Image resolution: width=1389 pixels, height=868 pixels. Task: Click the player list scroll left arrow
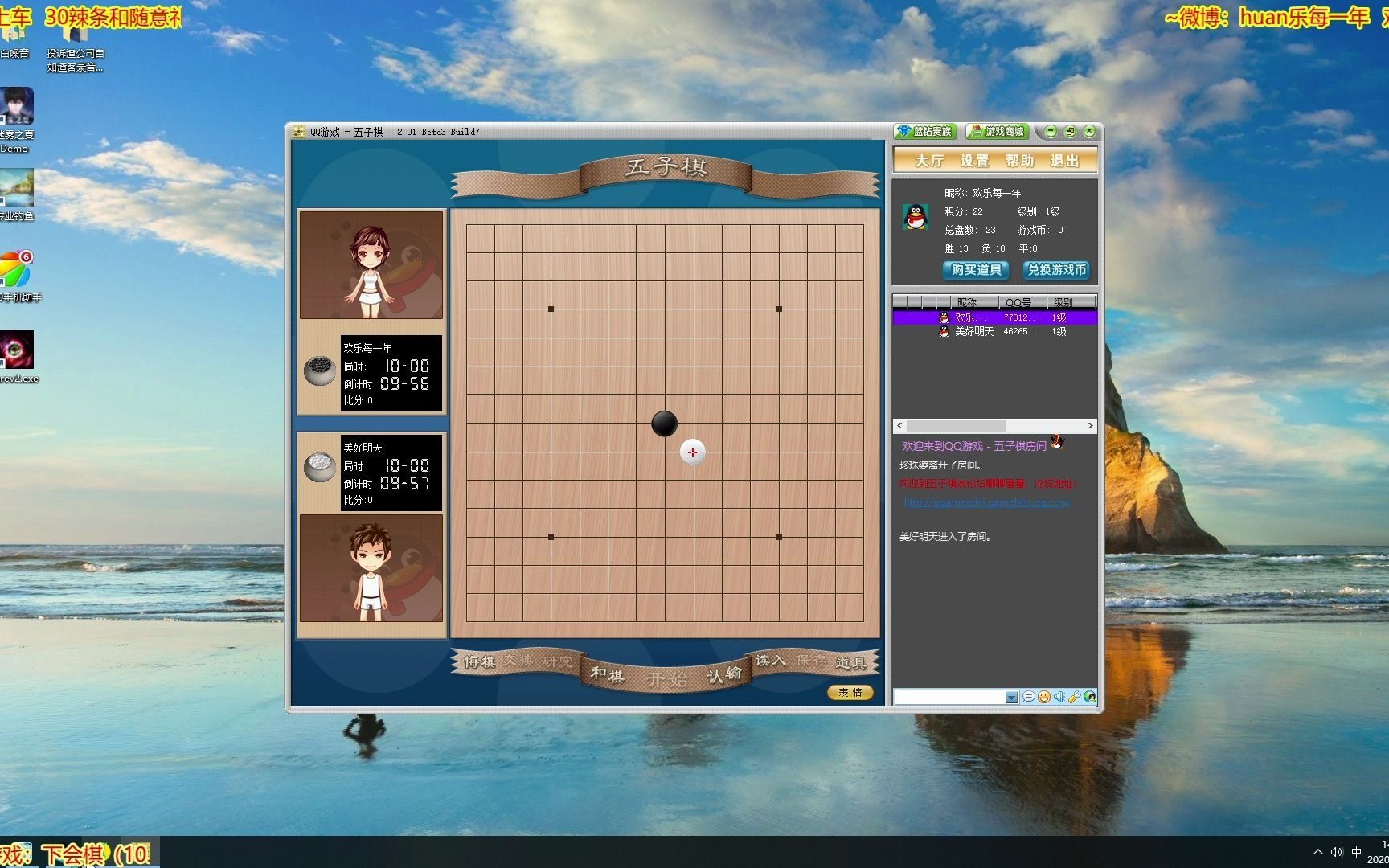pos(899,425)
